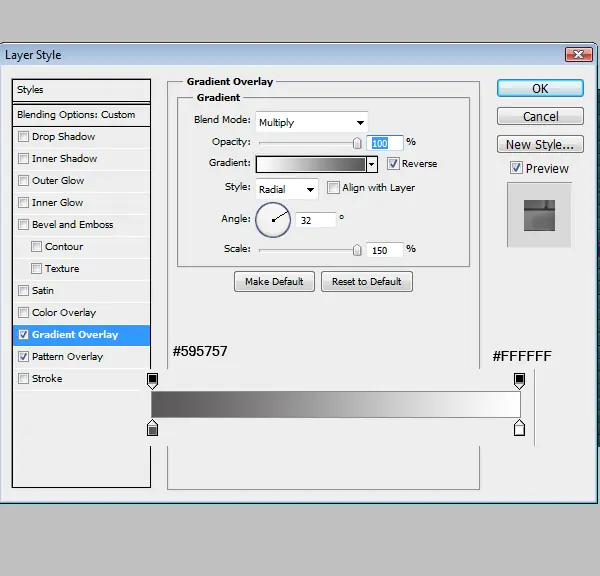Image resolution: width=600 pixels, height=576 pixels.
Task: Click the gradient preview swatch
Action: coord(311,165)
